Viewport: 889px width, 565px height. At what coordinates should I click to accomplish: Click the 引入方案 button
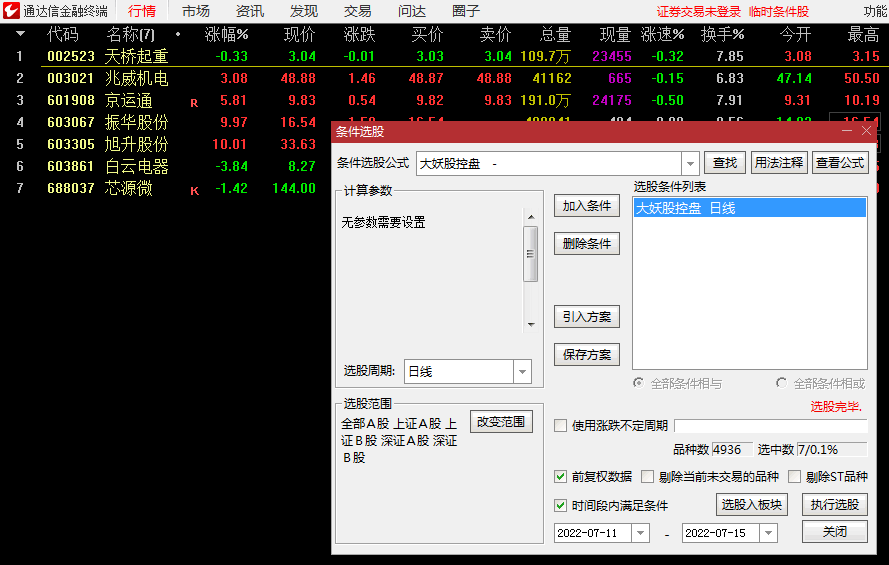click(587, 317)
